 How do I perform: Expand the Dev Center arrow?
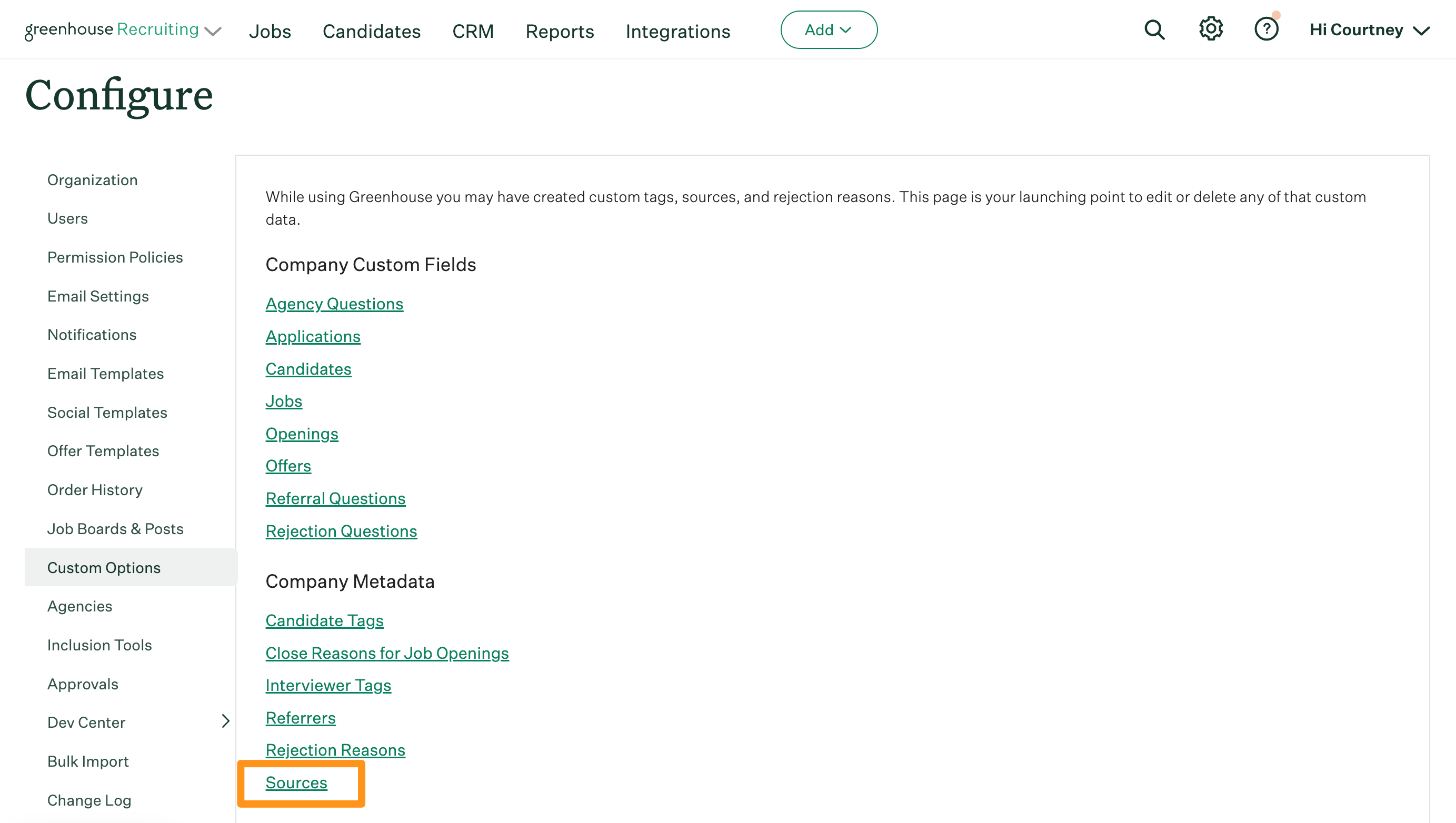point(226,721)
